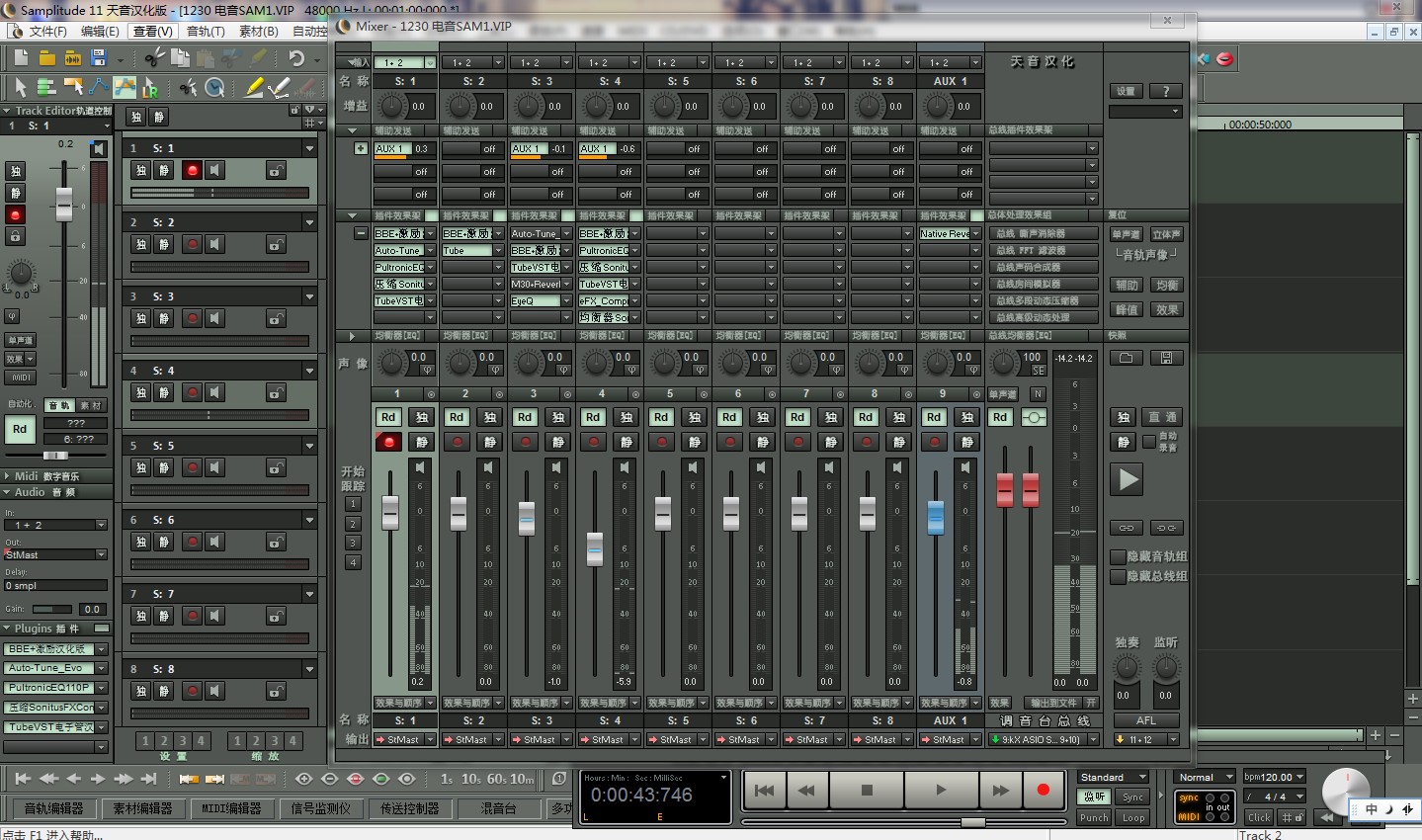
Task: Click the lock icon on track S: 1
Action: pos(276,170)
